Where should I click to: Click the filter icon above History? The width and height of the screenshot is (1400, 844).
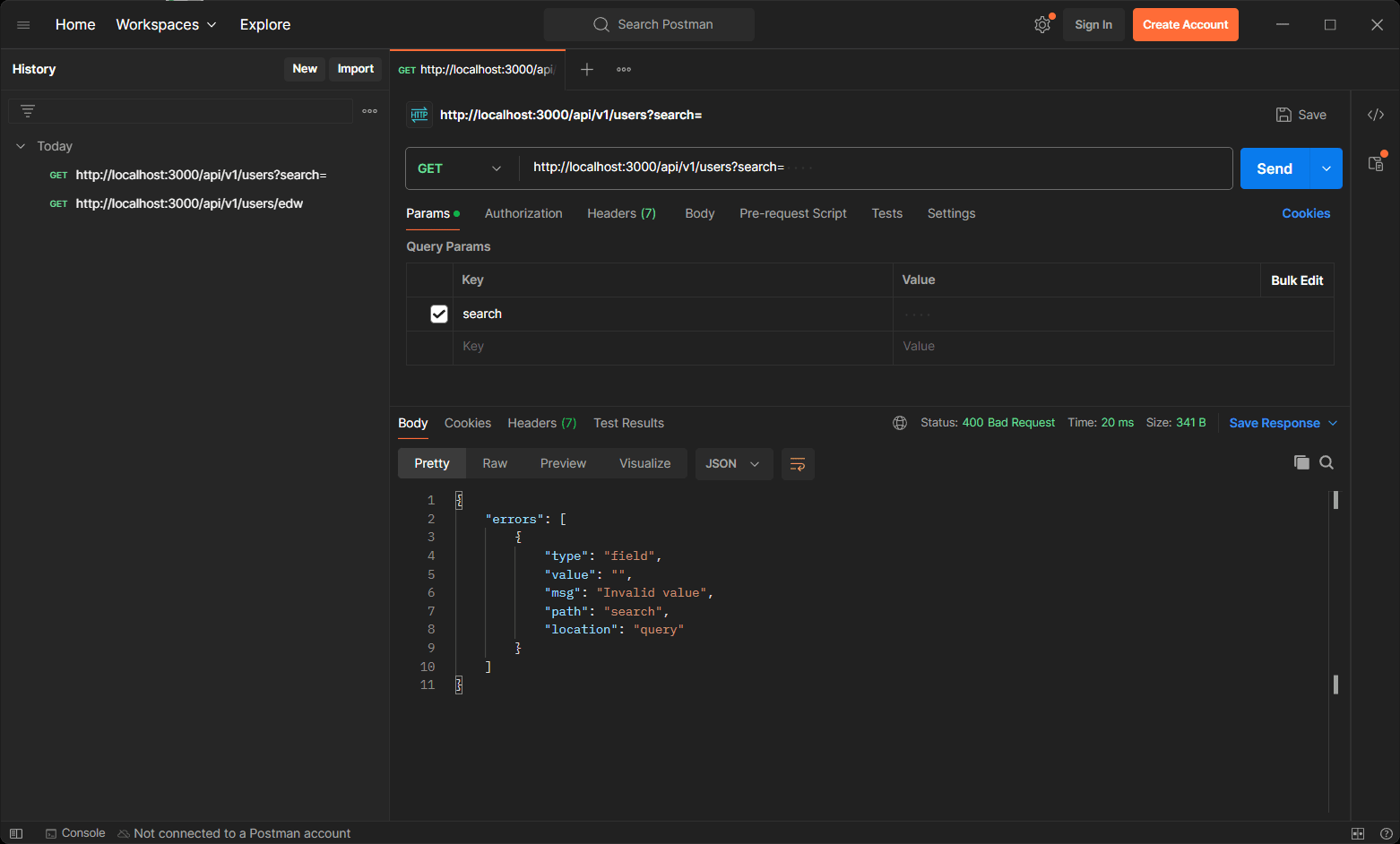27,110
